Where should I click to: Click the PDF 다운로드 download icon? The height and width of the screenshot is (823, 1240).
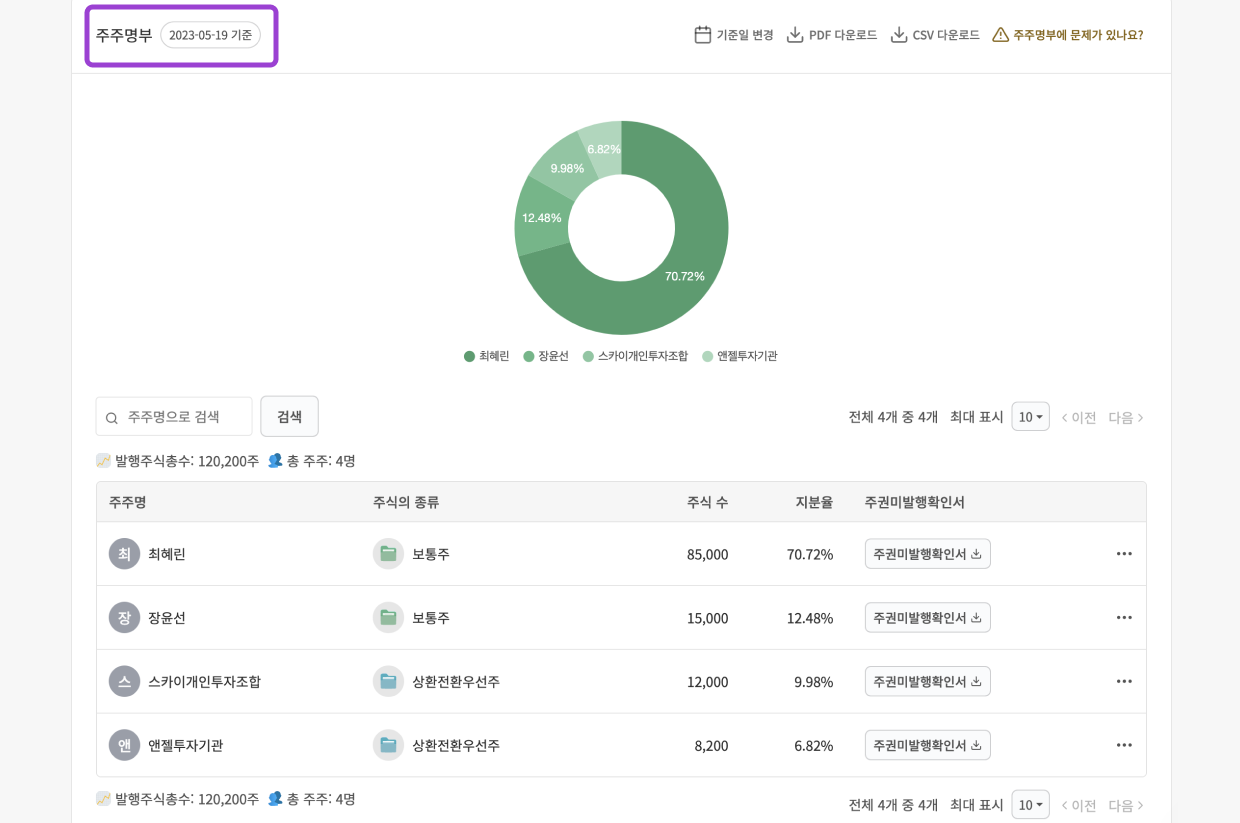pyautogui.click(x=794, y=33)
